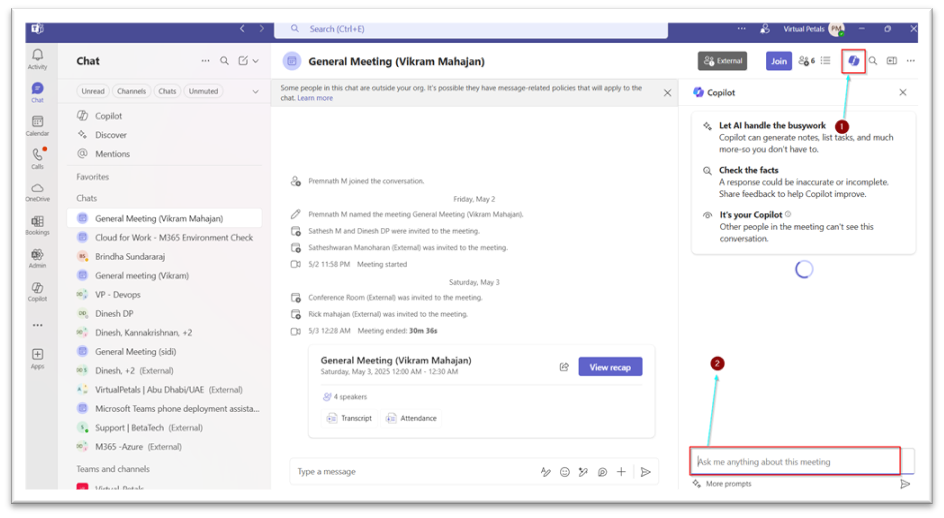Open Copilot pane from meeting header
The height and width of the screenshot is (518, 944).
click(x=853, y=61)
